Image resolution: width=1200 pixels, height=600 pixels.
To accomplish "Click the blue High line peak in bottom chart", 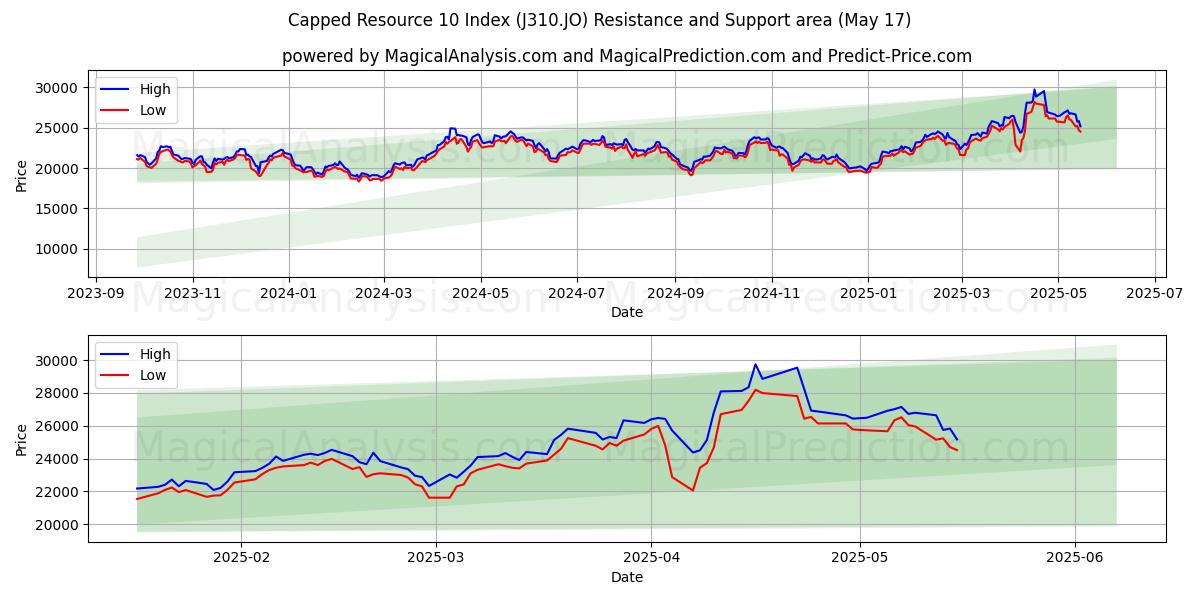I will (755, 365).
